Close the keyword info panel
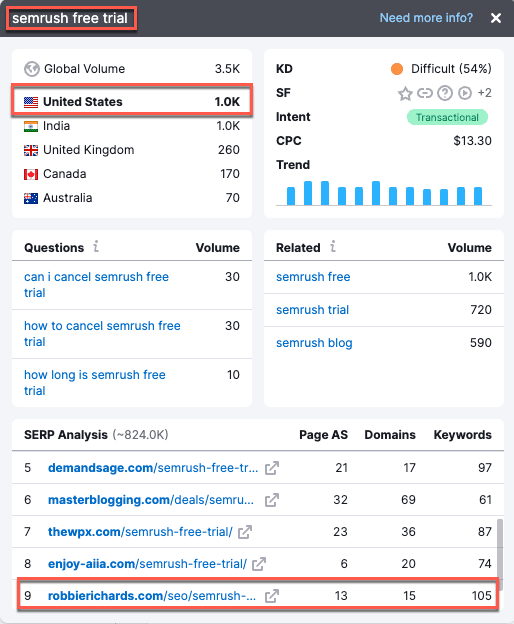Image resolution: width=514 pixels, height=624 pixels. (x=496, y=18)
